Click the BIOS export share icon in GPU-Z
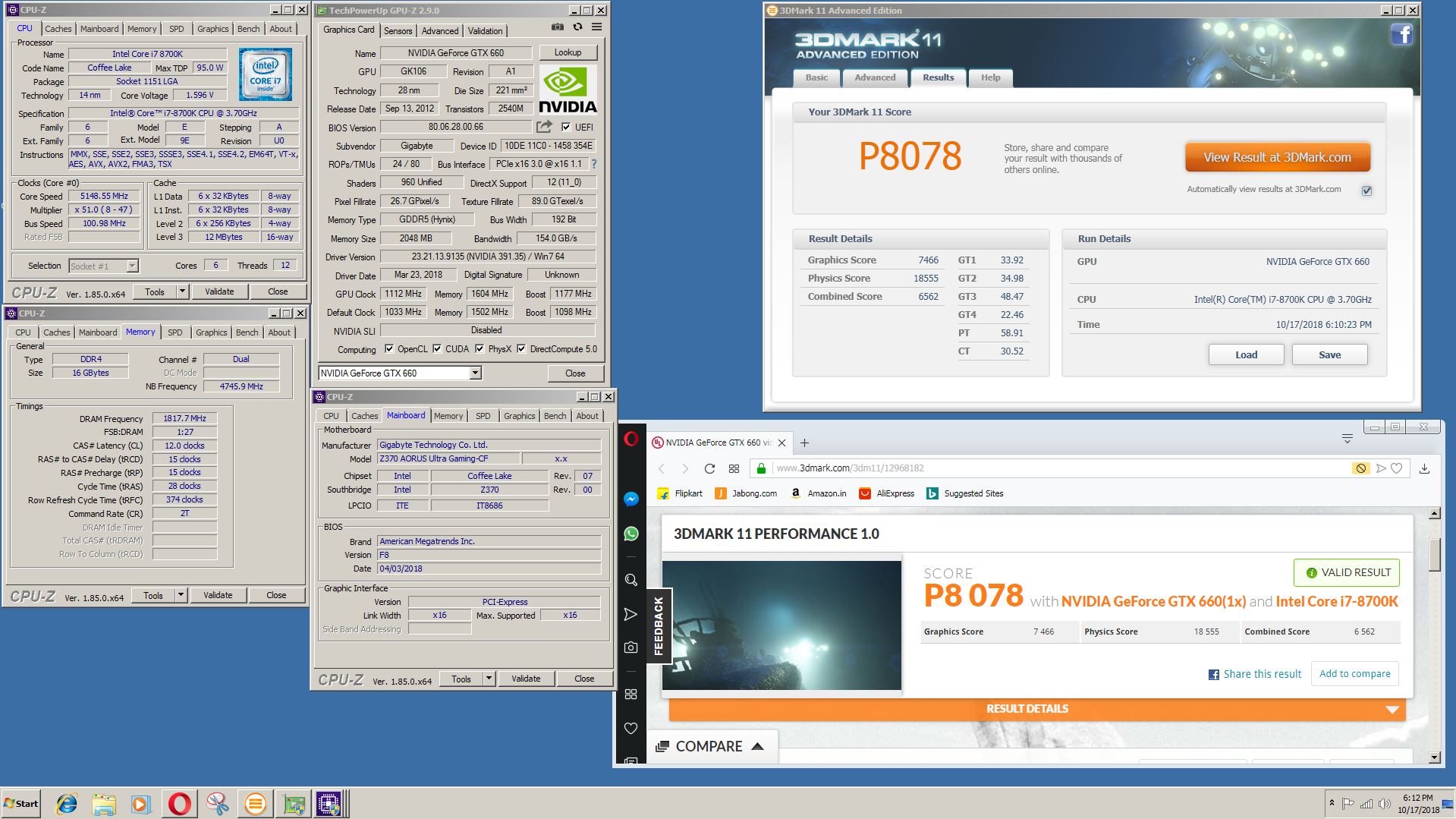 pyautogui.click(x=545, y=127)
